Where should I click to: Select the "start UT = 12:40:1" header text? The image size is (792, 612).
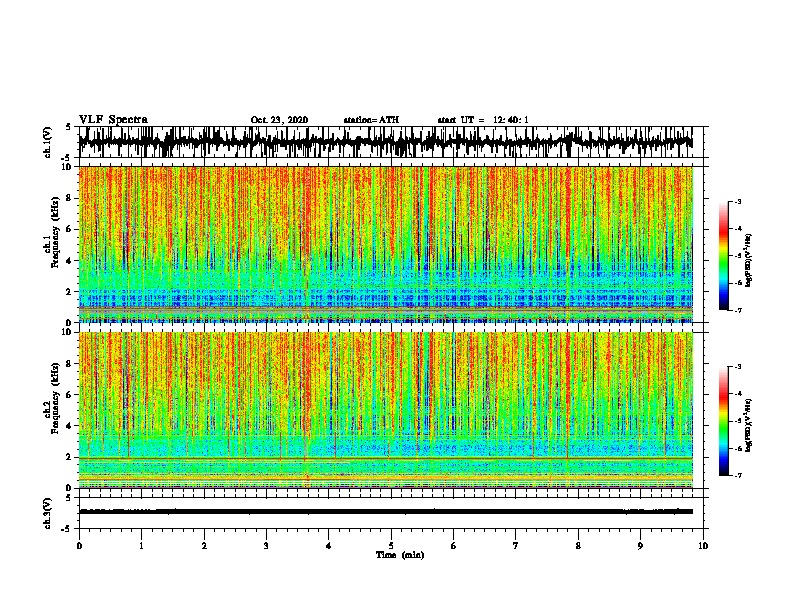483,120
